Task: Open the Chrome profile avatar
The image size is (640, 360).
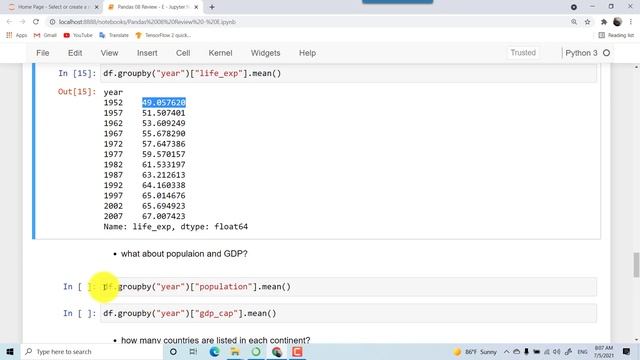Action: pyautogui.click(x=618, y=22)
